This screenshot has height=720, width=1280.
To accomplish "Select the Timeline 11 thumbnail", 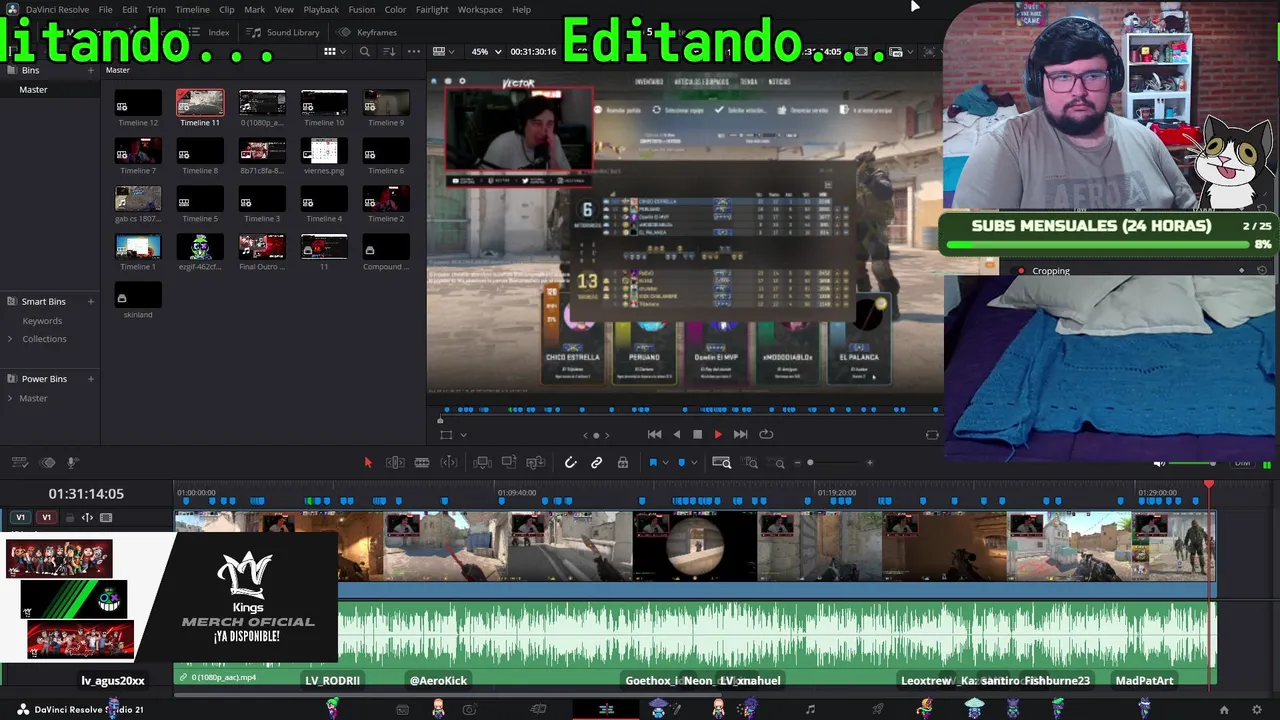I will pos(200,102).
